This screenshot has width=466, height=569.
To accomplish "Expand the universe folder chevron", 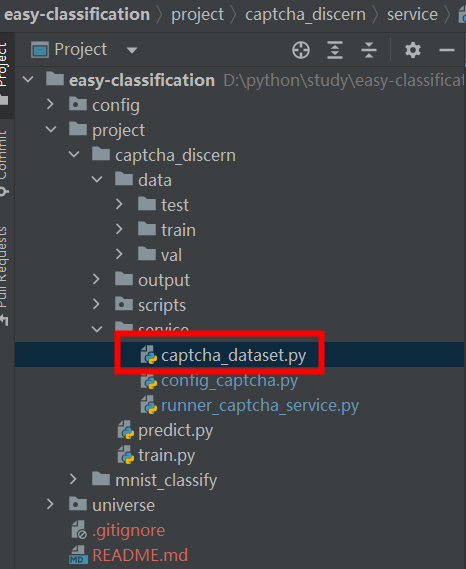I will (x=50, y=504).
